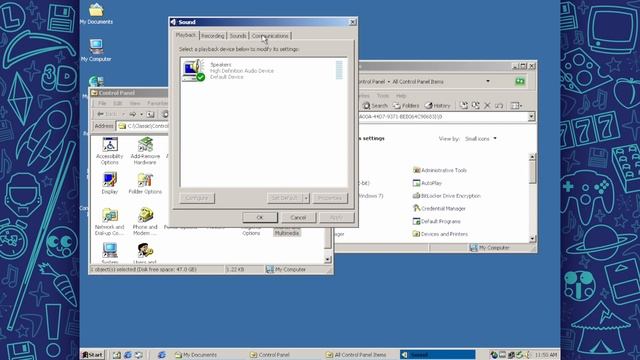640x360 pixels.
Task: Click the Apply button
Action: 336,218
